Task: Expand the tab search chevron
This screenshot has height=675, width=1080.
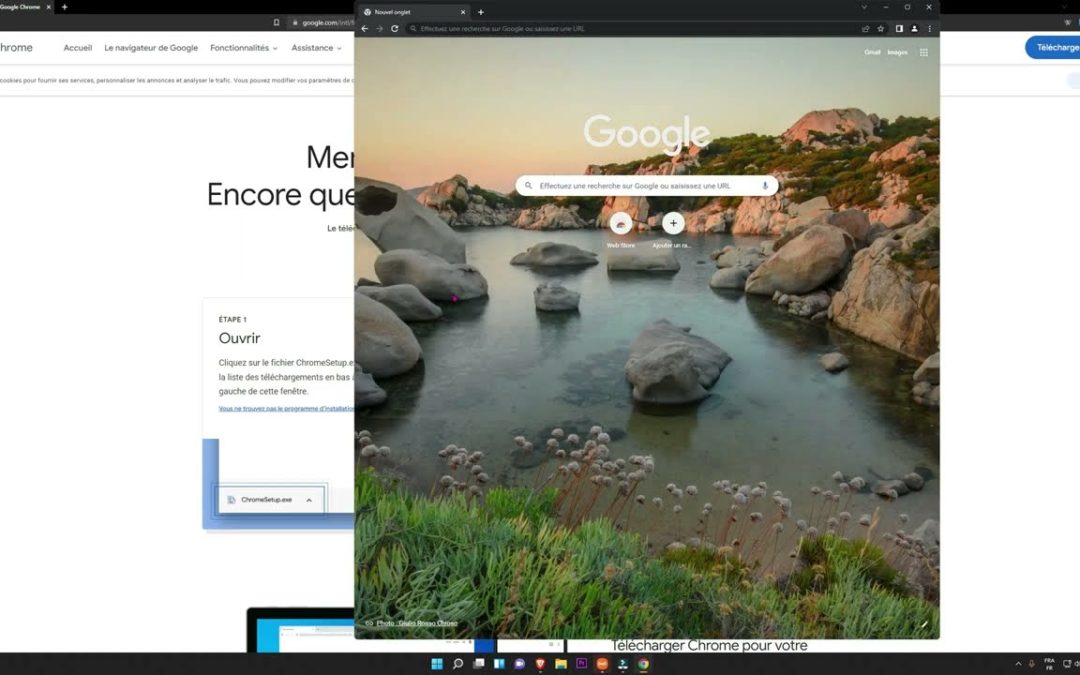Action: tap(864, 7)
